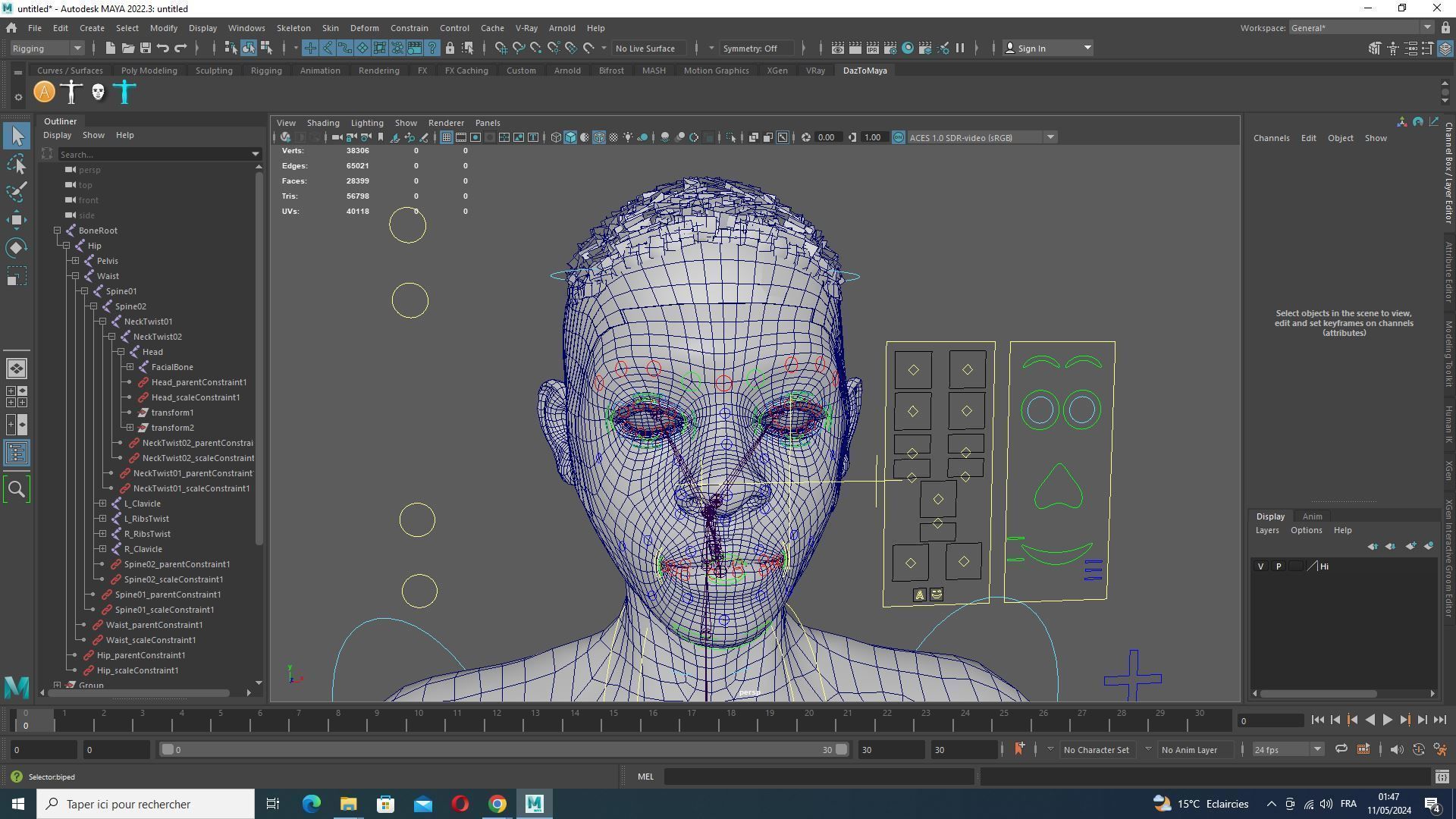Click the MEL command line input field

coord(819,777)
